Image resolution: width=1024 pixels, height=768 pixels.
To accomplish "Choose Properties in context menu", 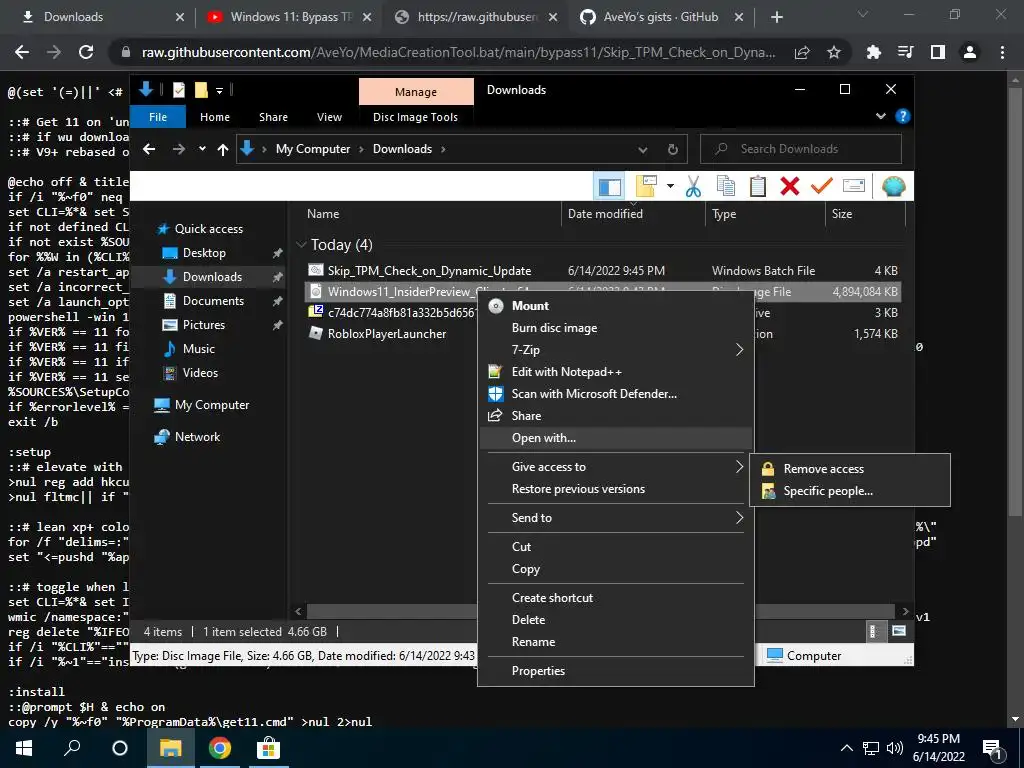I will [x=538, y=671].
